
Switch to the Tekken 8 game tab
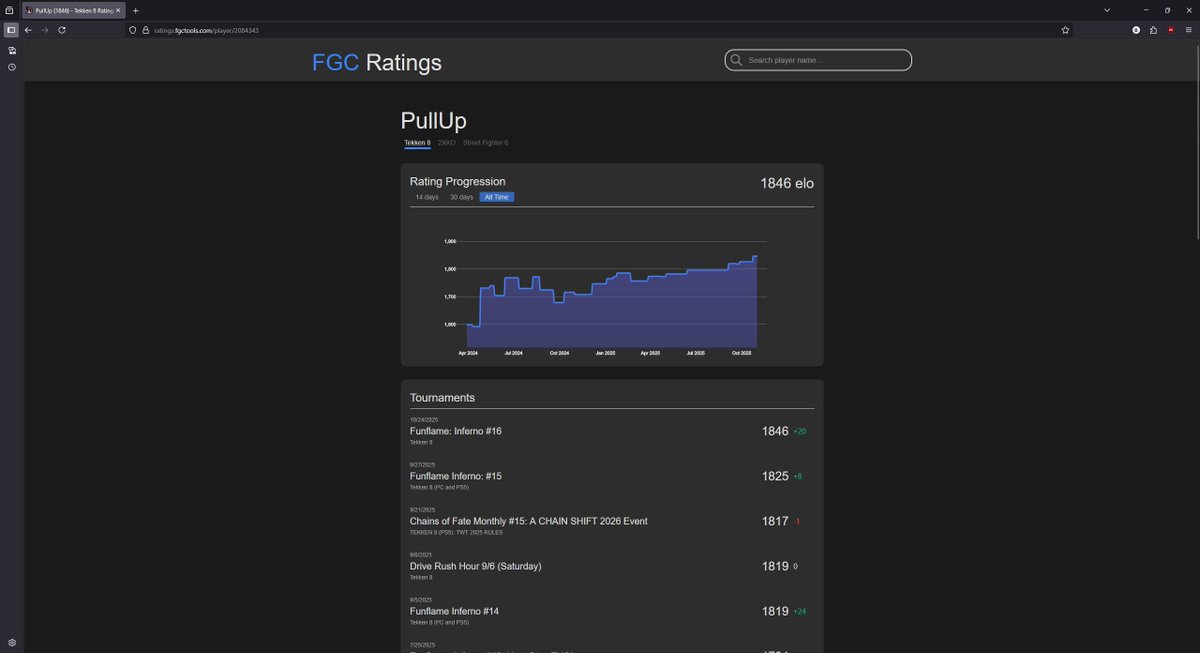click(x=417, y=143)
